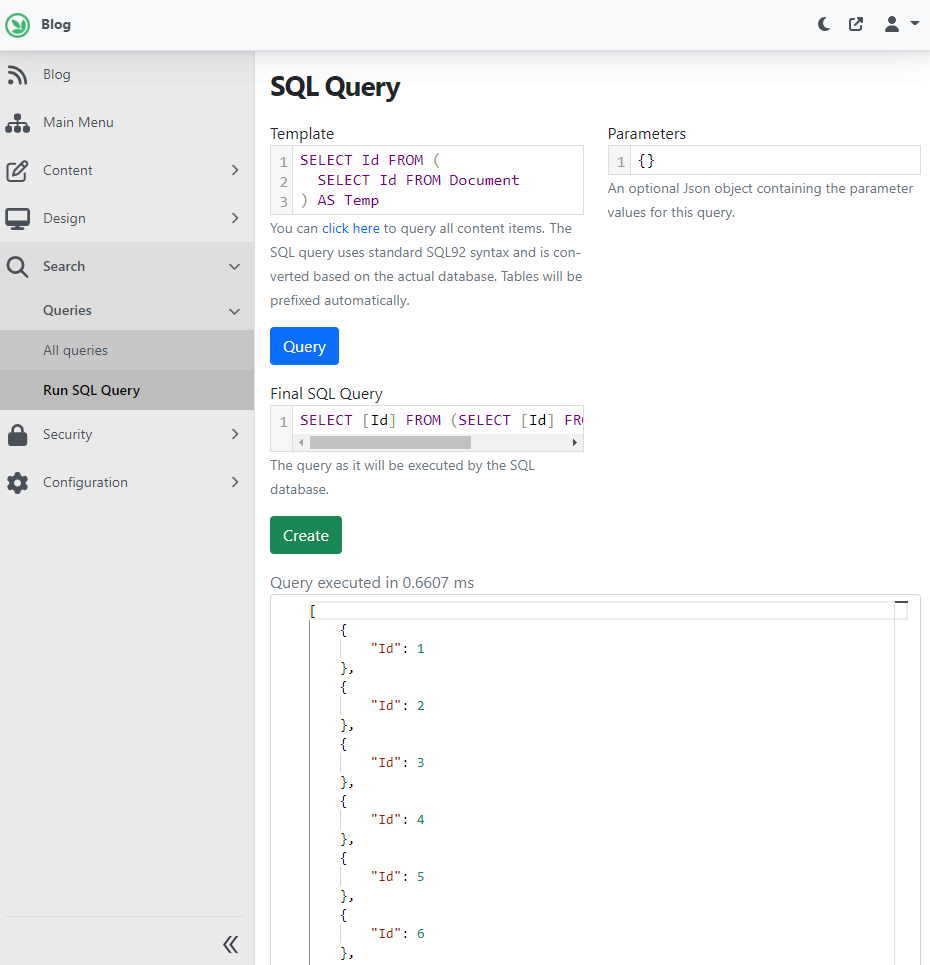Click the Final SQL Query horizontal scrollbar thumb
Screen dimensions: 930x965
(x=390, y=442)
